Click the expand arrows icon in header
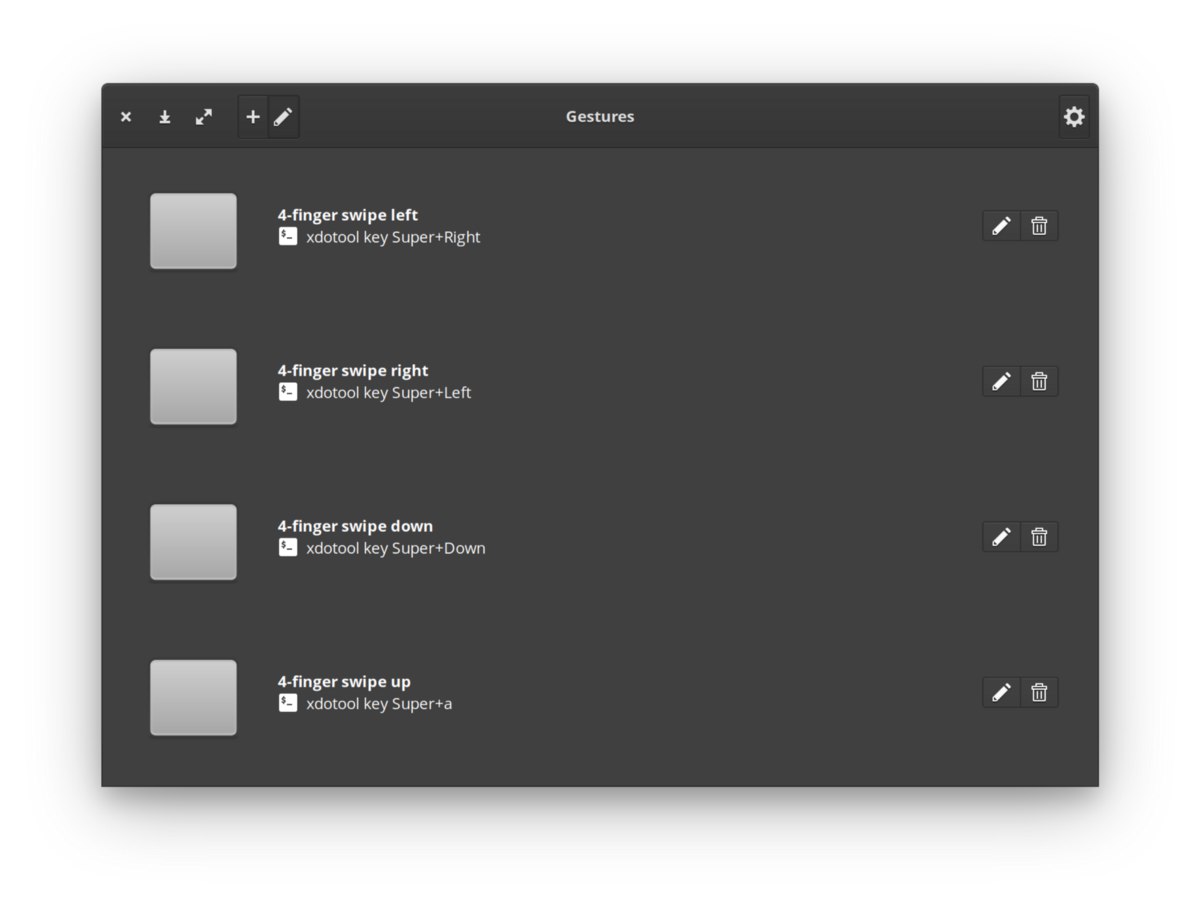 coord(204,117)
